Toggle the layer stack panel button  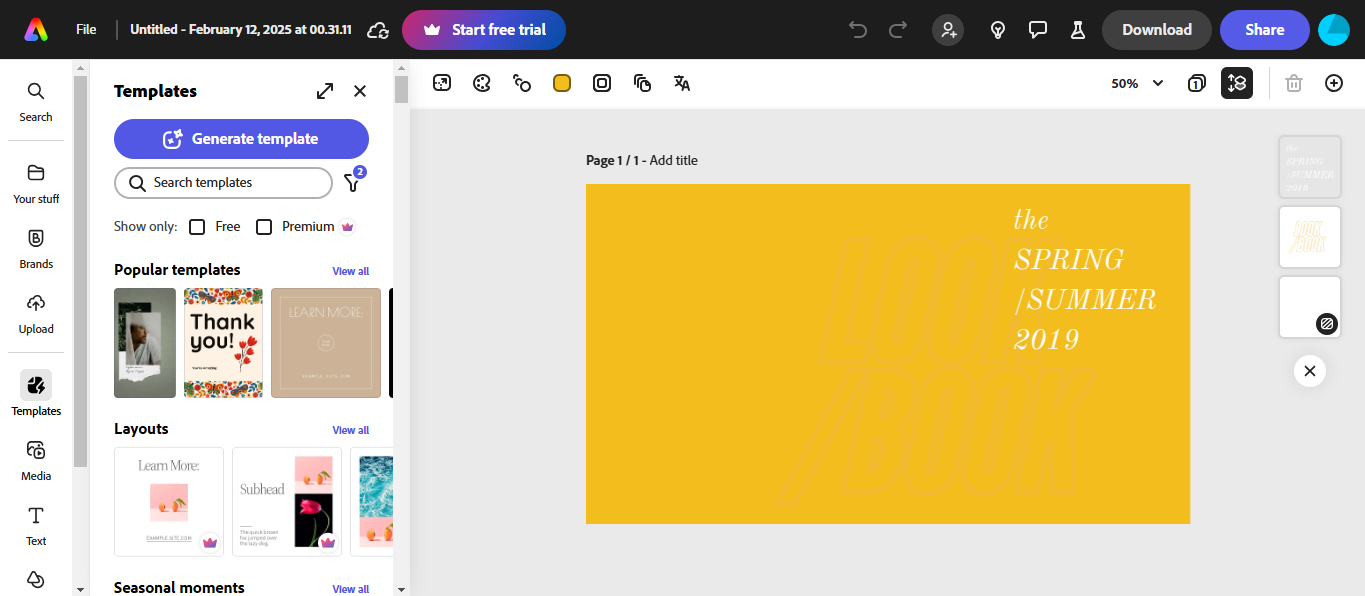(1237, 83)
